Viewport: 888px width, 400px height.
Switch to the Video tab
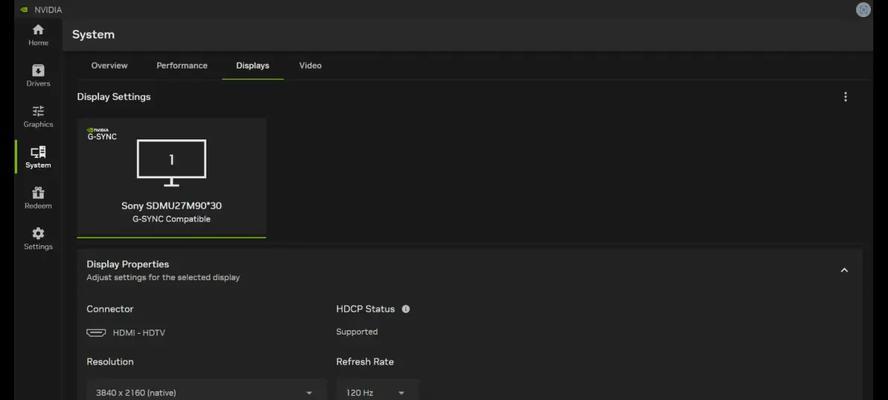point(310,66)
